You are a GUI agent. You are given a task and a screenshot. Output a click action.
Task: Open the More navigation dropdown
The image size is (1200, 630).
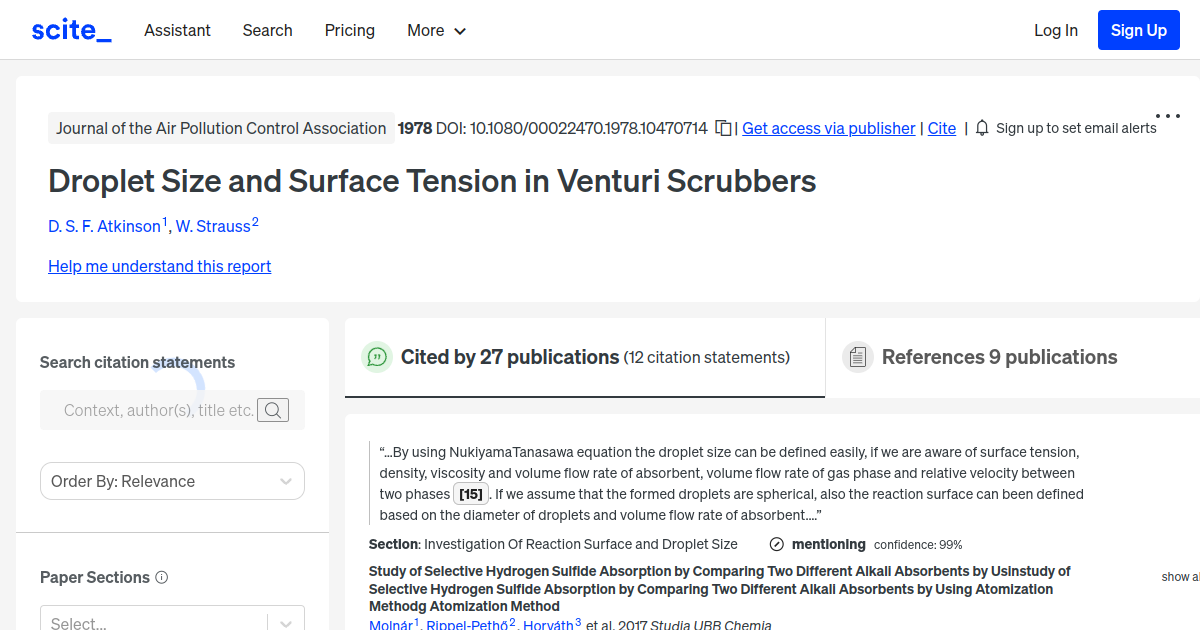(x=436, y=30)
